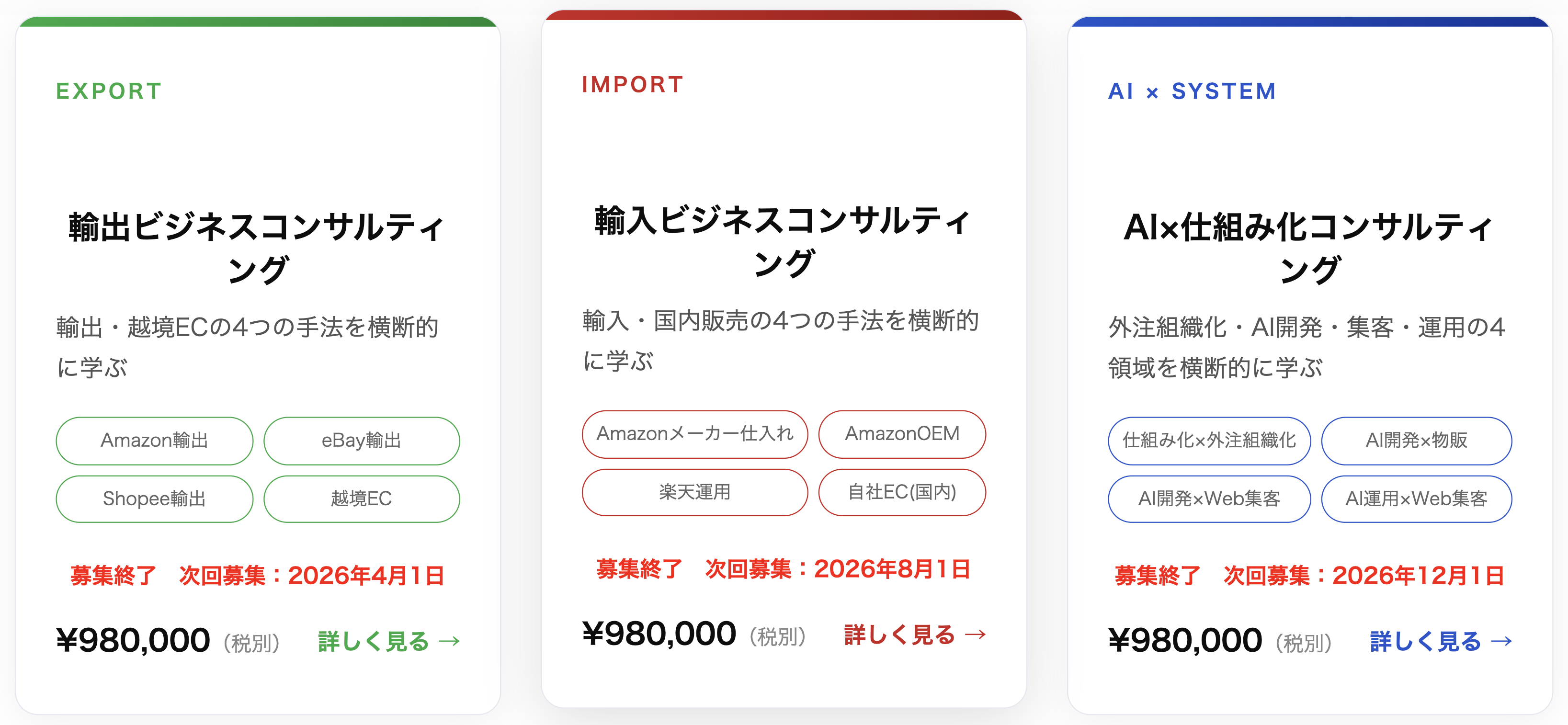Select the Amazonメーカー仕入れ tag

pos(694,433)
